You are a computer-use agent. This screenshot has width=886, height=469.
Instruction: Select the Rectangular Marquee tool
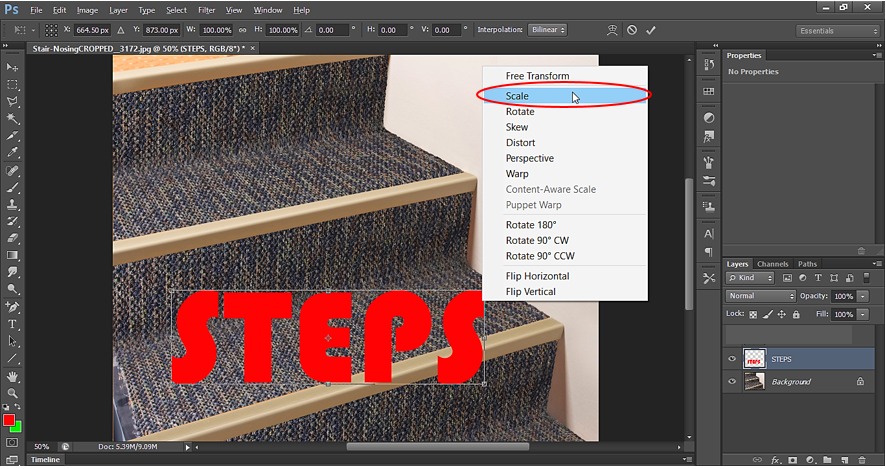12,85
